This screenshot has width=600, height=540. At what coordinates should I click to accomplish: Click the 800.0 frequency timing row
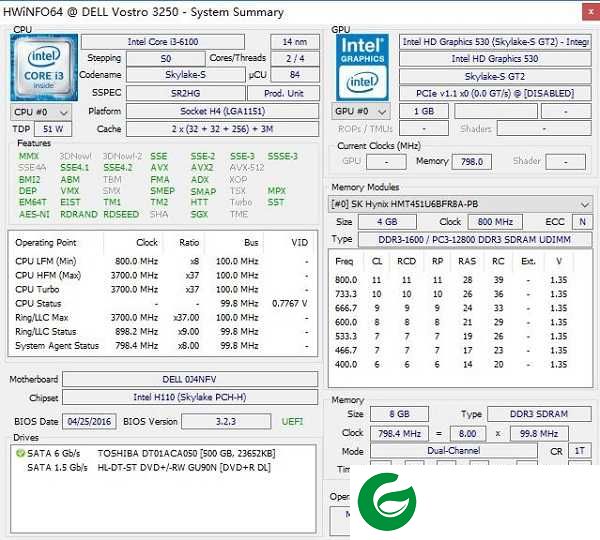pos(451,280)
